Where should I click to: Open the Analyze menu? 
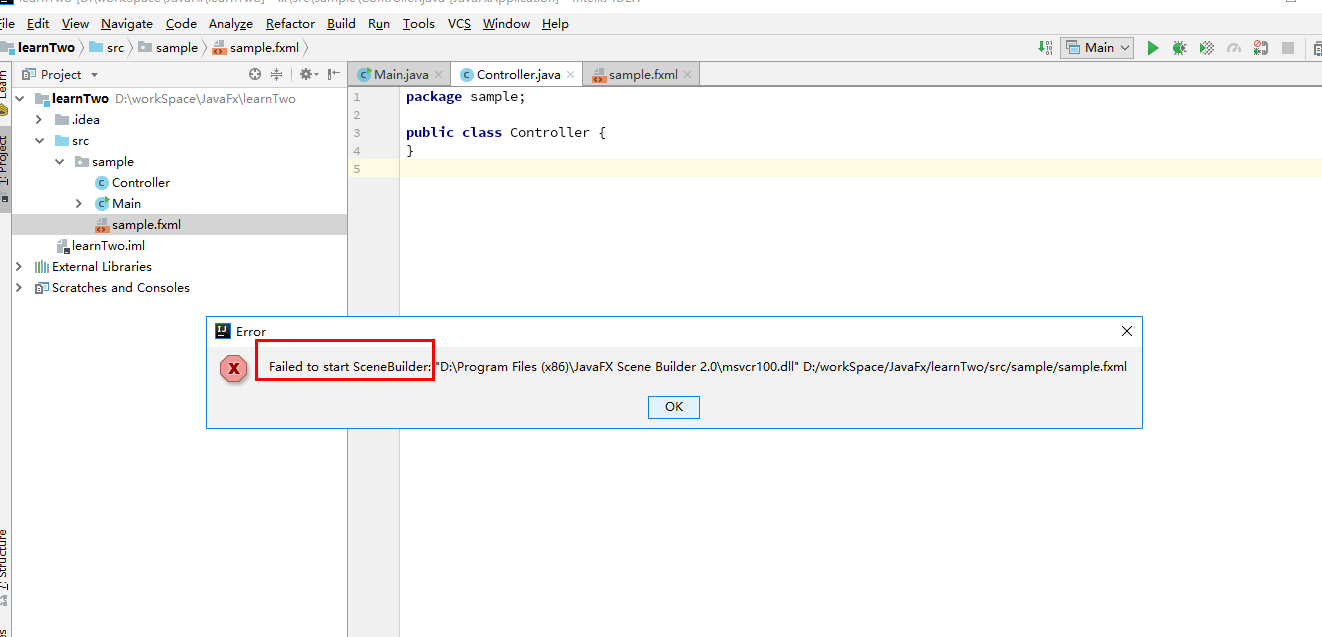click(231, 23)
